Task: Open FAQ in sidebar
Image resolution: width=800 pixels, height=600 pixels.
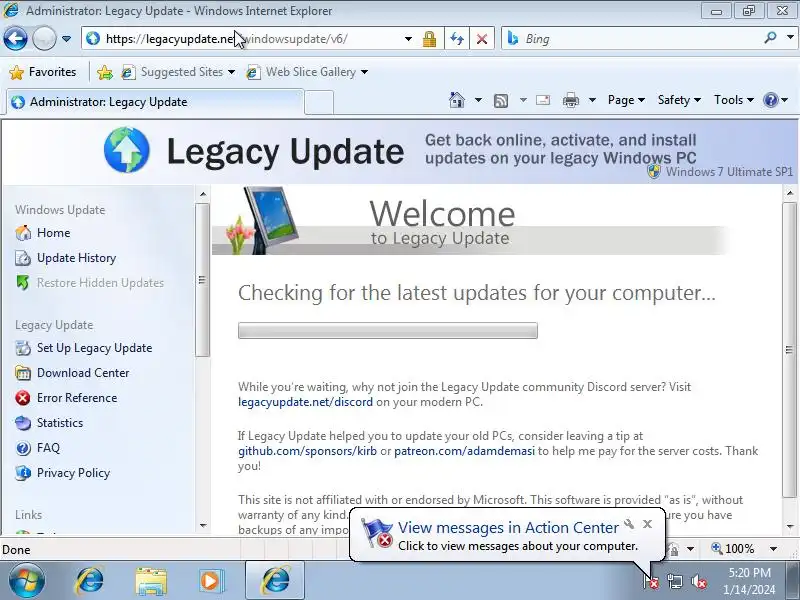Action: point(48,448)
